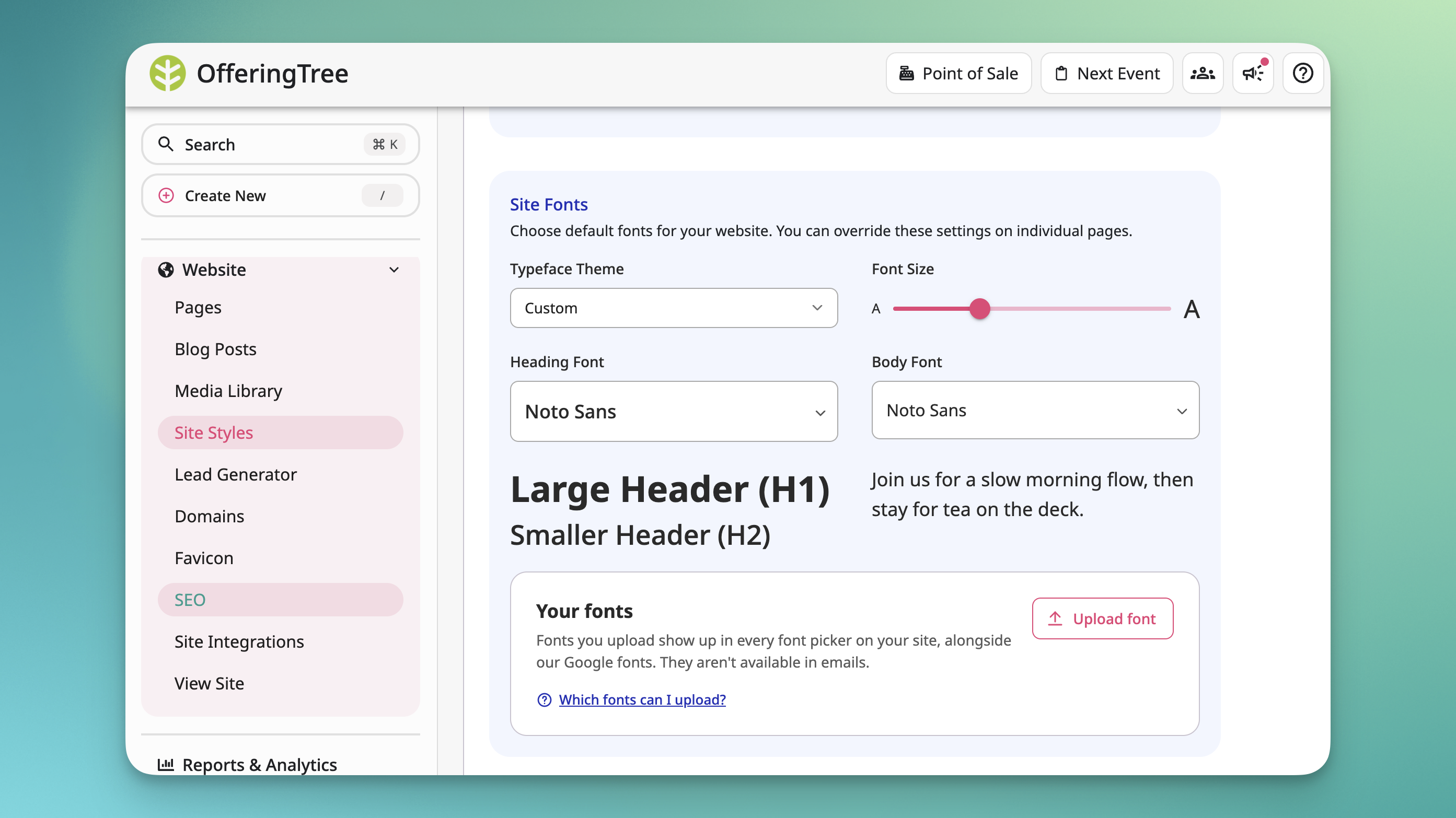The image size is (1456, 818).
Task: Click the Reports & Analytics chart icon
Action: pyautogui.click(x=166, y=764)
